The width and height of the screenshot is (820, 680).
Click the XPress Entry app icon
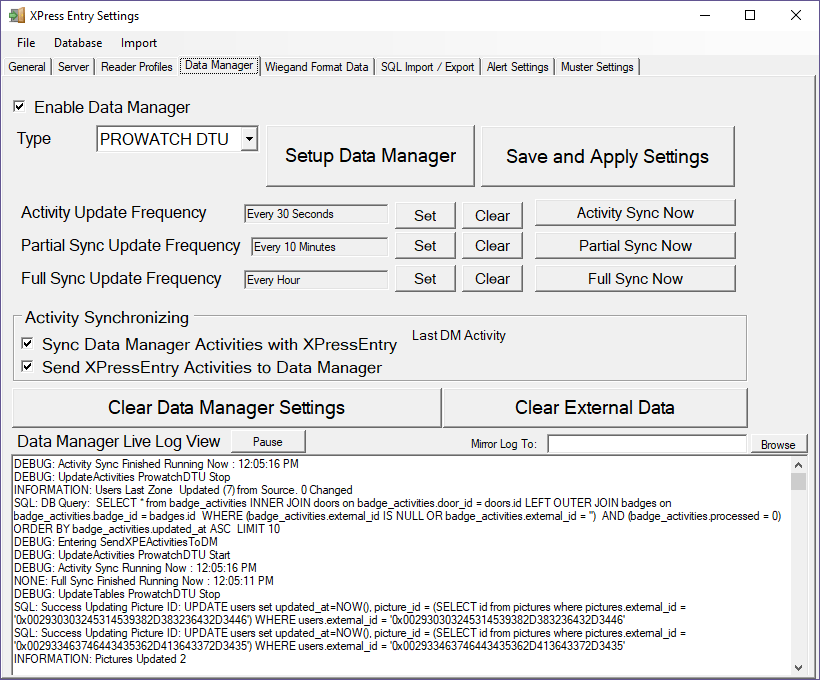[x=16, y=16]
